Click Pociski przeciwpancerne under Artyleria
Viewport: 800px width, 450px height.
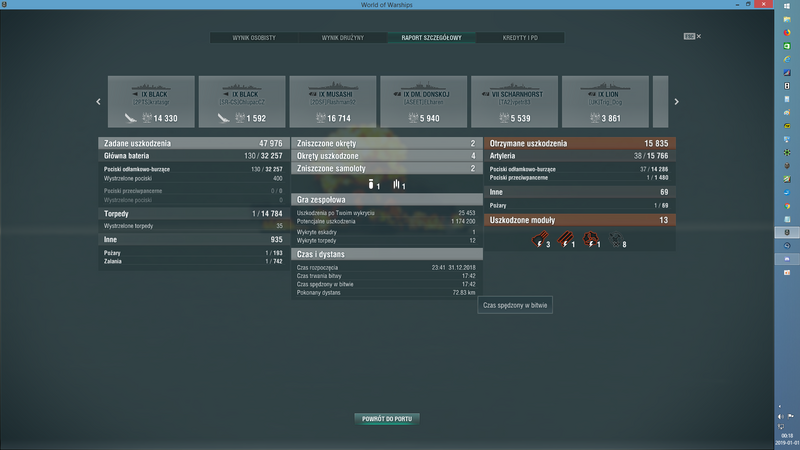[x=580, y=178]
